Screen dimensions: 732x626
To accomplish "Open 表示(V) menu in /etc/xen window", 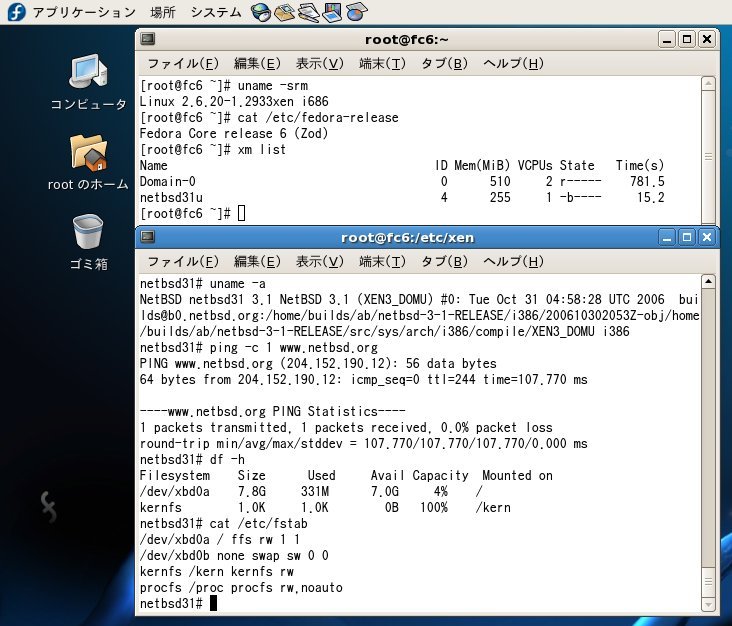I will pos(319,261).
